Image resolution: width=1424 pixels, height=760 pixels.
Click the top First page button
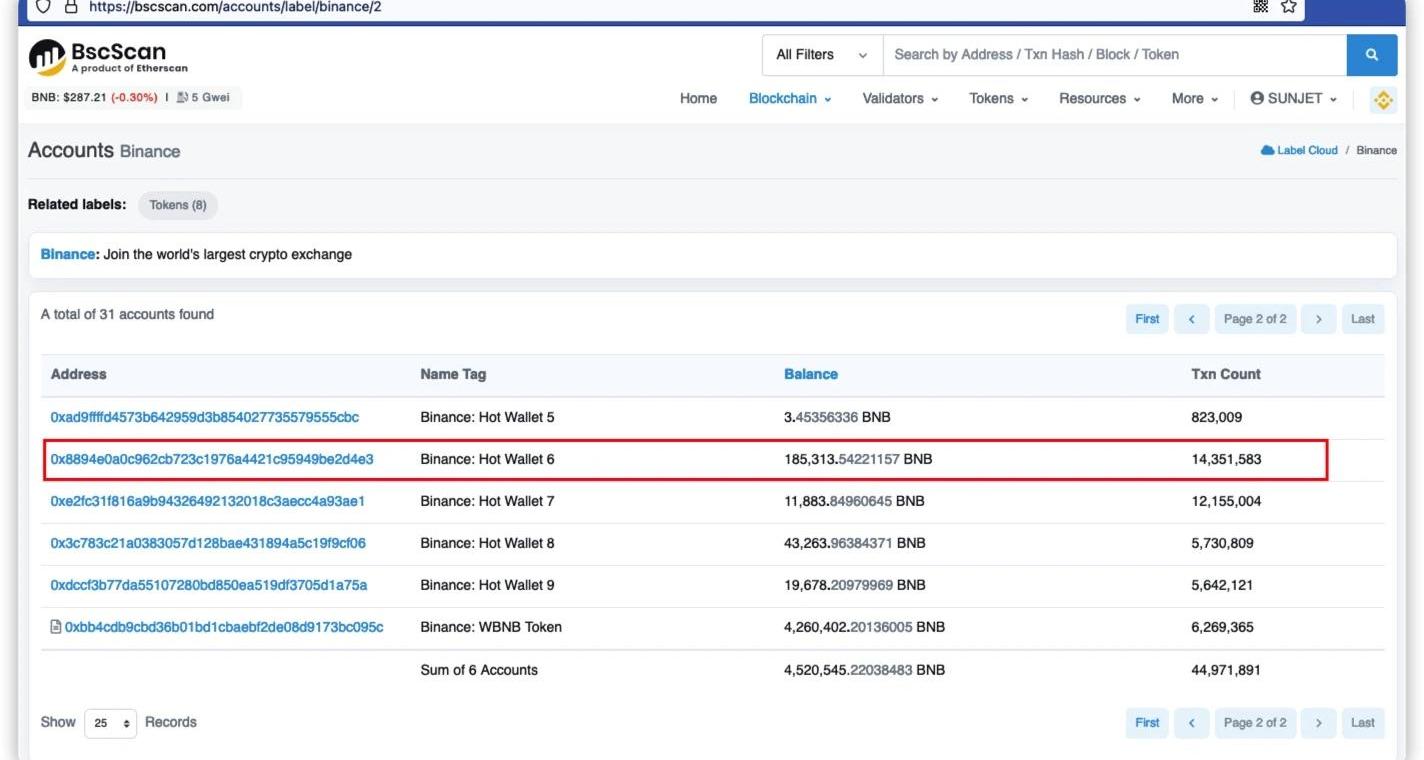tap(1147, 319)
